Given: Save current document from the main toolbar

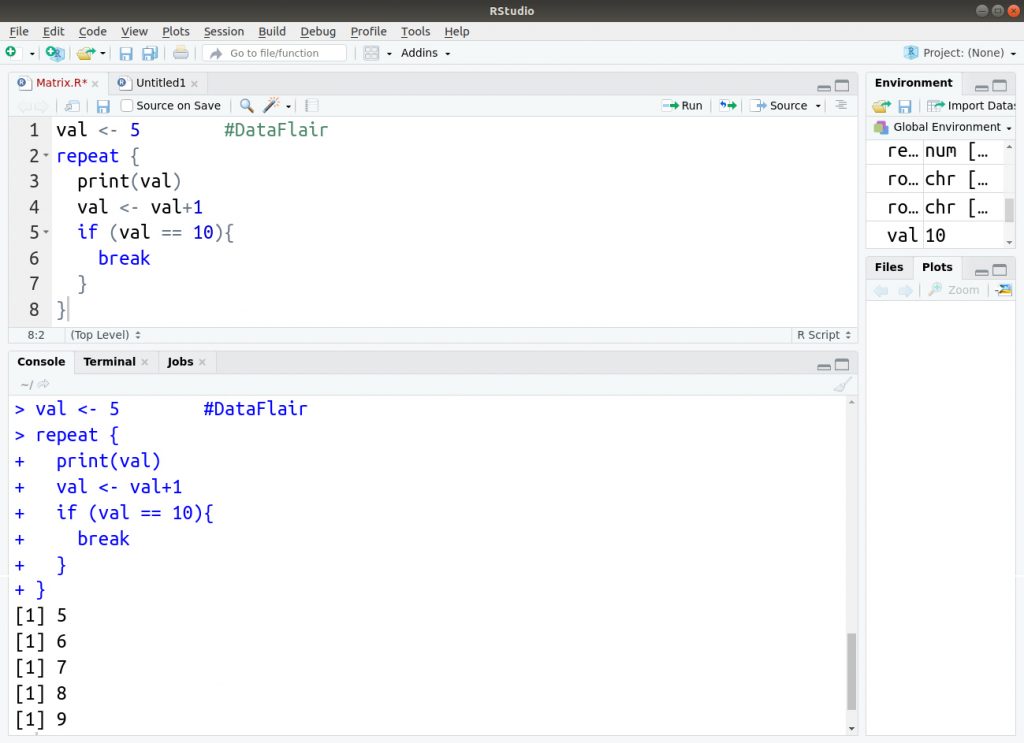Looking at the screenshot, I should 126,54.
